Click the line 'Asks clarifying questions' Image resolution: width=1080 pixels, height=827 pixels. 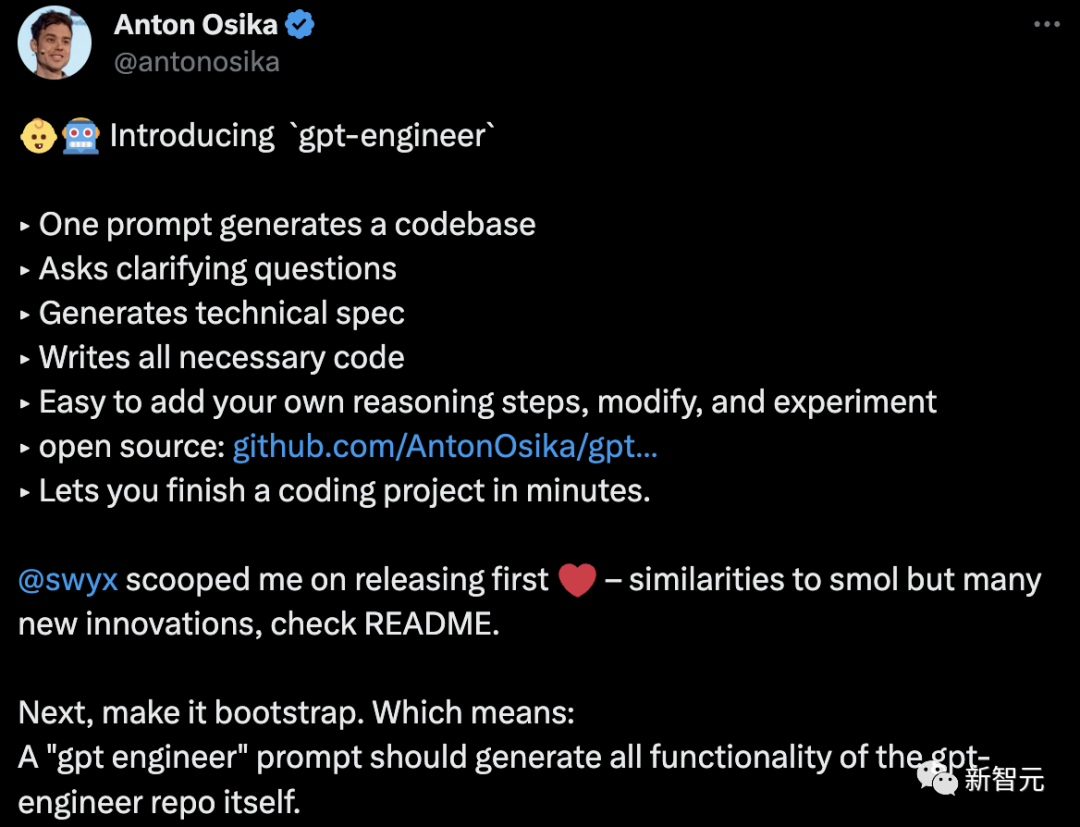217,268
